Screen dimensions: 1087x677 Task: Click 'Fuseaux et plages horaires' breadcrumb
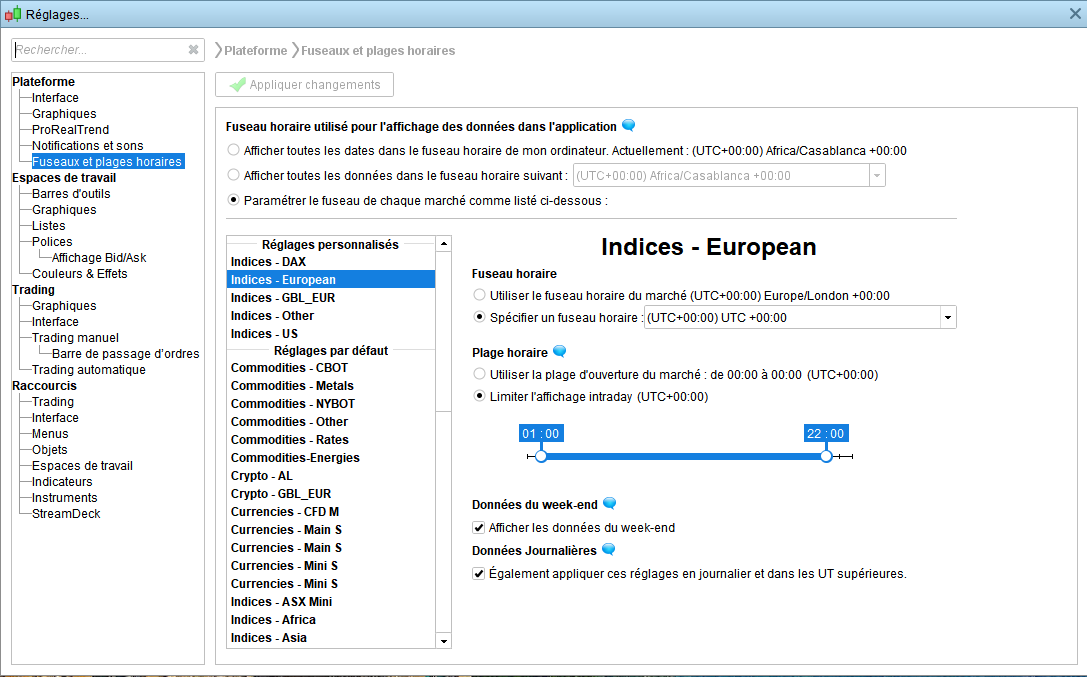[x=378, y=51]
